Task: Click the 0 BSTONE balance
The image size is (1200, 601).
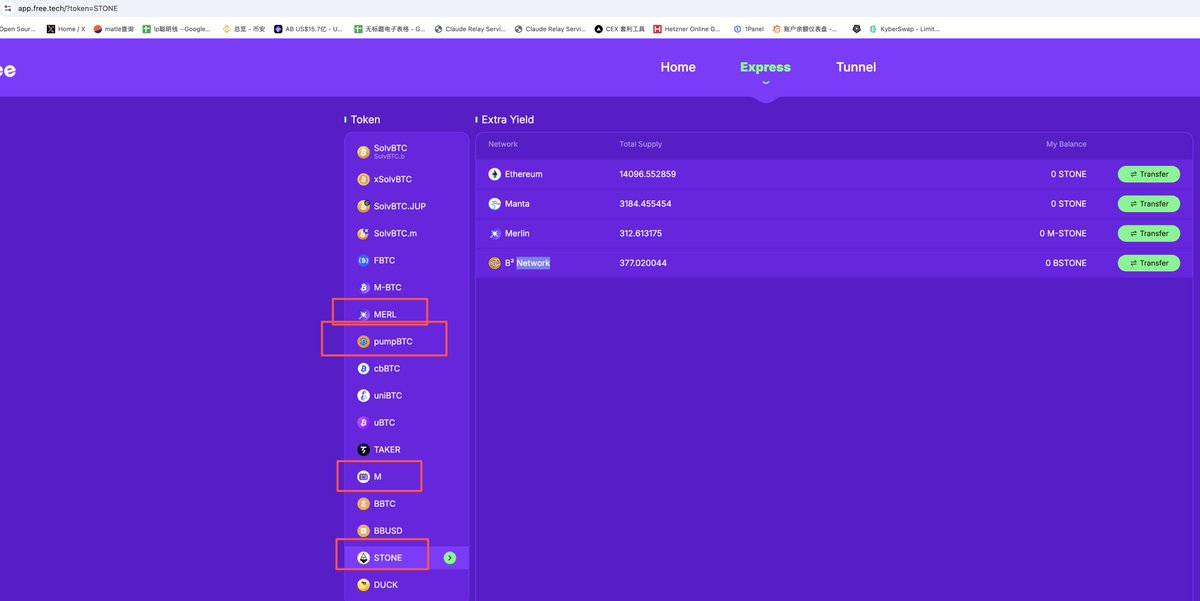Action: tap(1066, 263)
